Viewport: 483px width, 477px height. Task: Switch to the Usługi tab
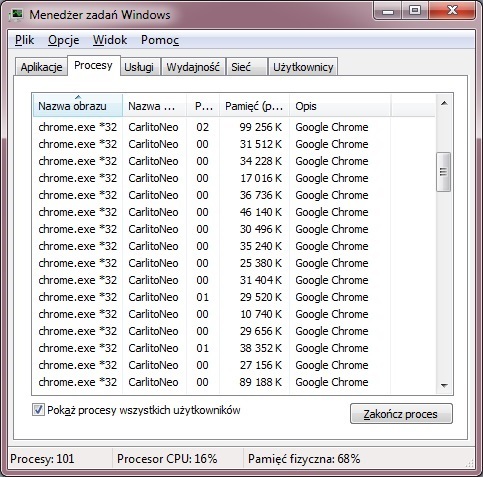139,67
